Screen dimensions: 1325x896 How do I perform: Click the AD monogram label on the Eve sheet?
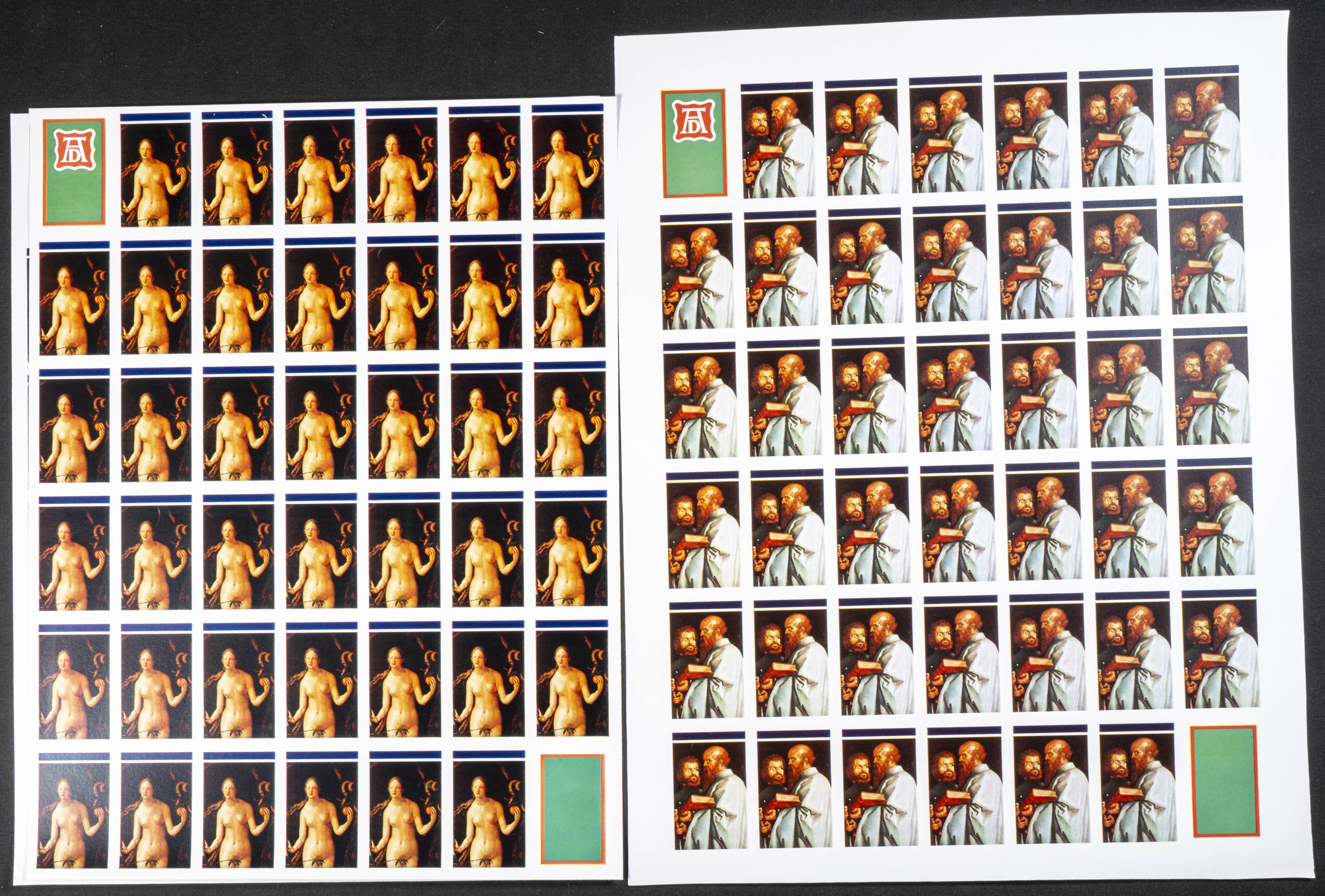click(x=74, y=172)
